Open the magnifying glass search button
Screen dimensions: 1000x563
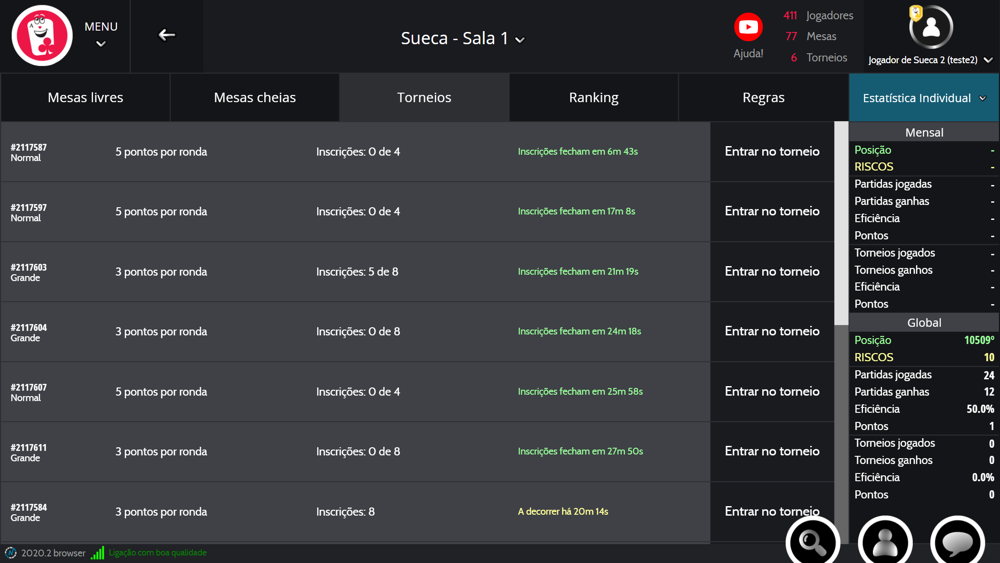coord(813,541)
